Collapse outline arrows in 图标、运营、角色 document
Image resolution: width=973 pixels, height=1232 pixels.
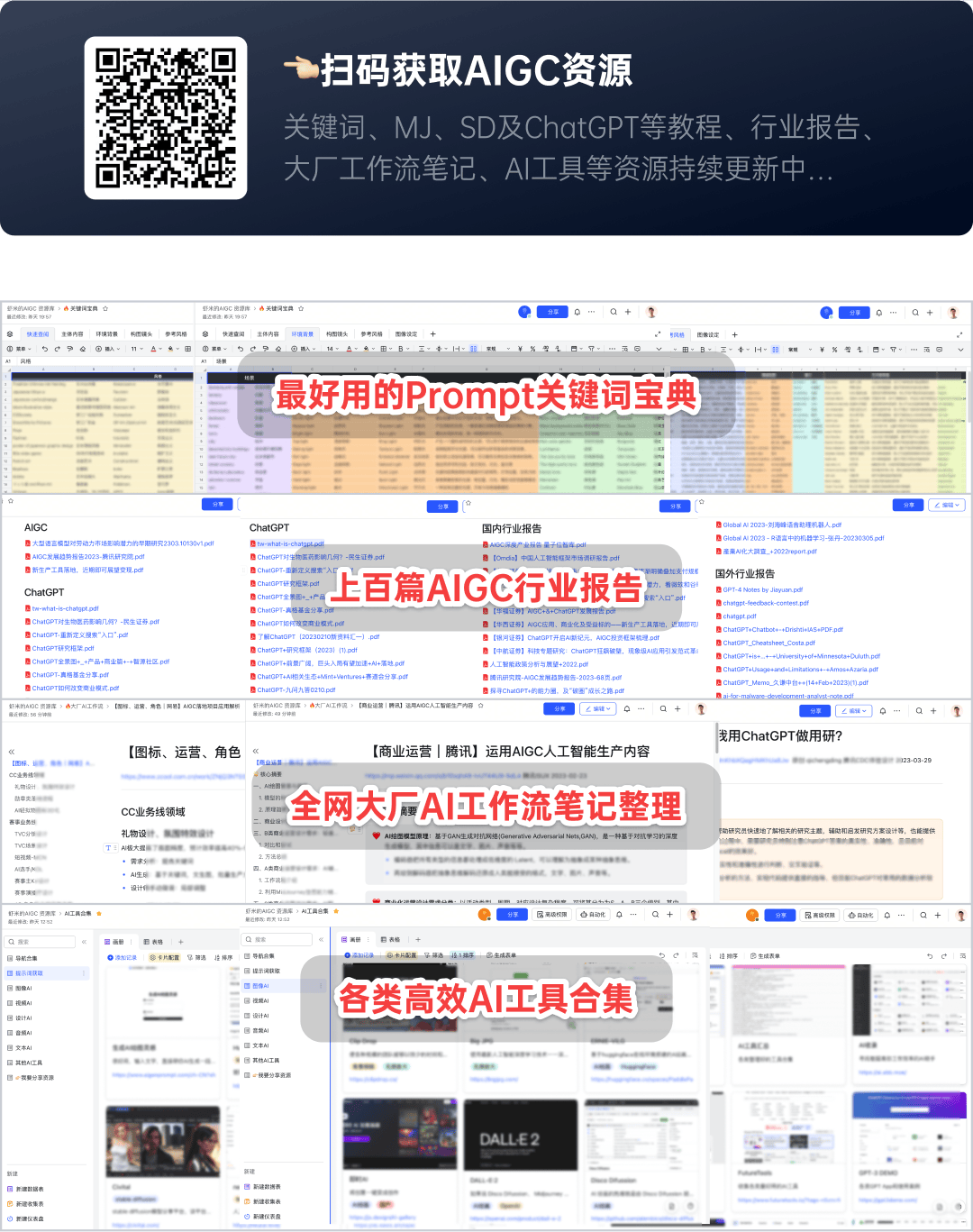pyautogui.click(x=12, y=752)
